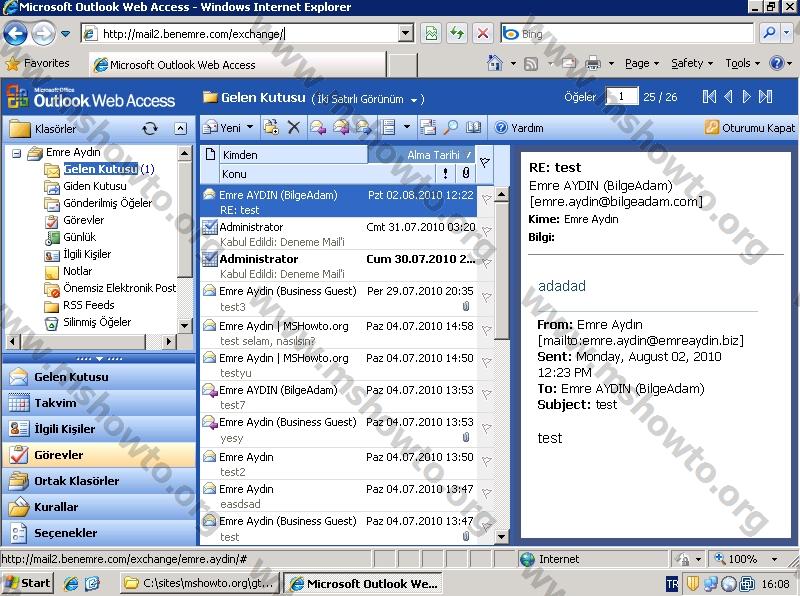
Task: Click the check messages toolbar icon
Action: (428, 128)
